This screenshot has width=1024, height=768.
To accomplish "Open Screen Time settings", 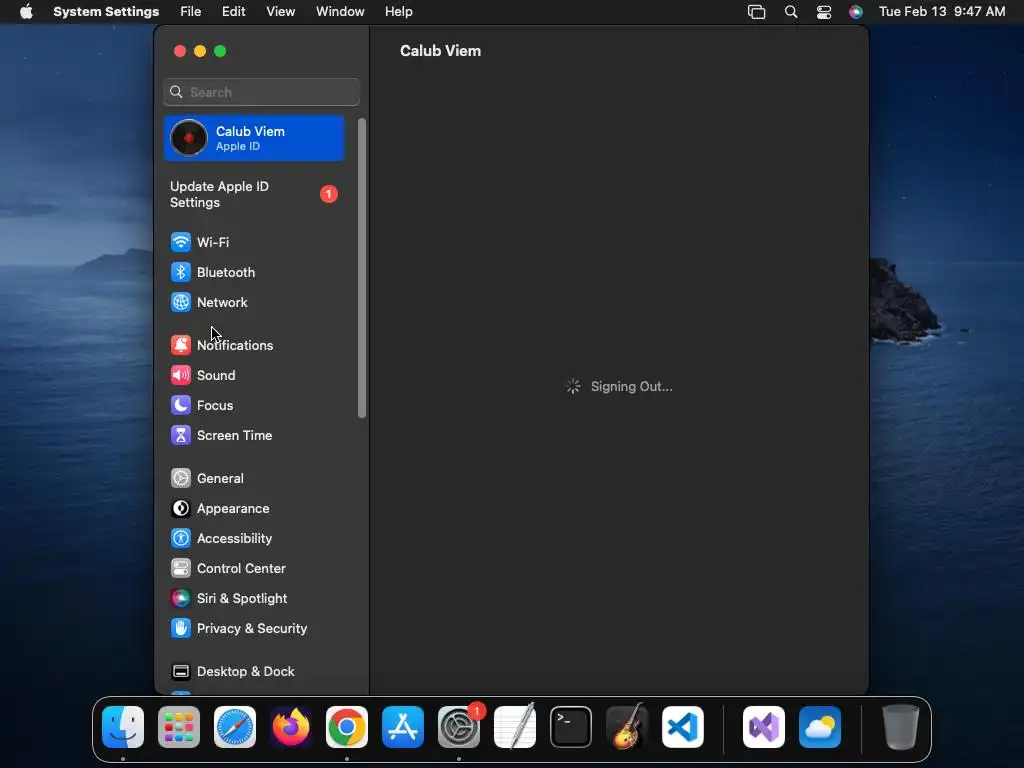I will 255,436.
